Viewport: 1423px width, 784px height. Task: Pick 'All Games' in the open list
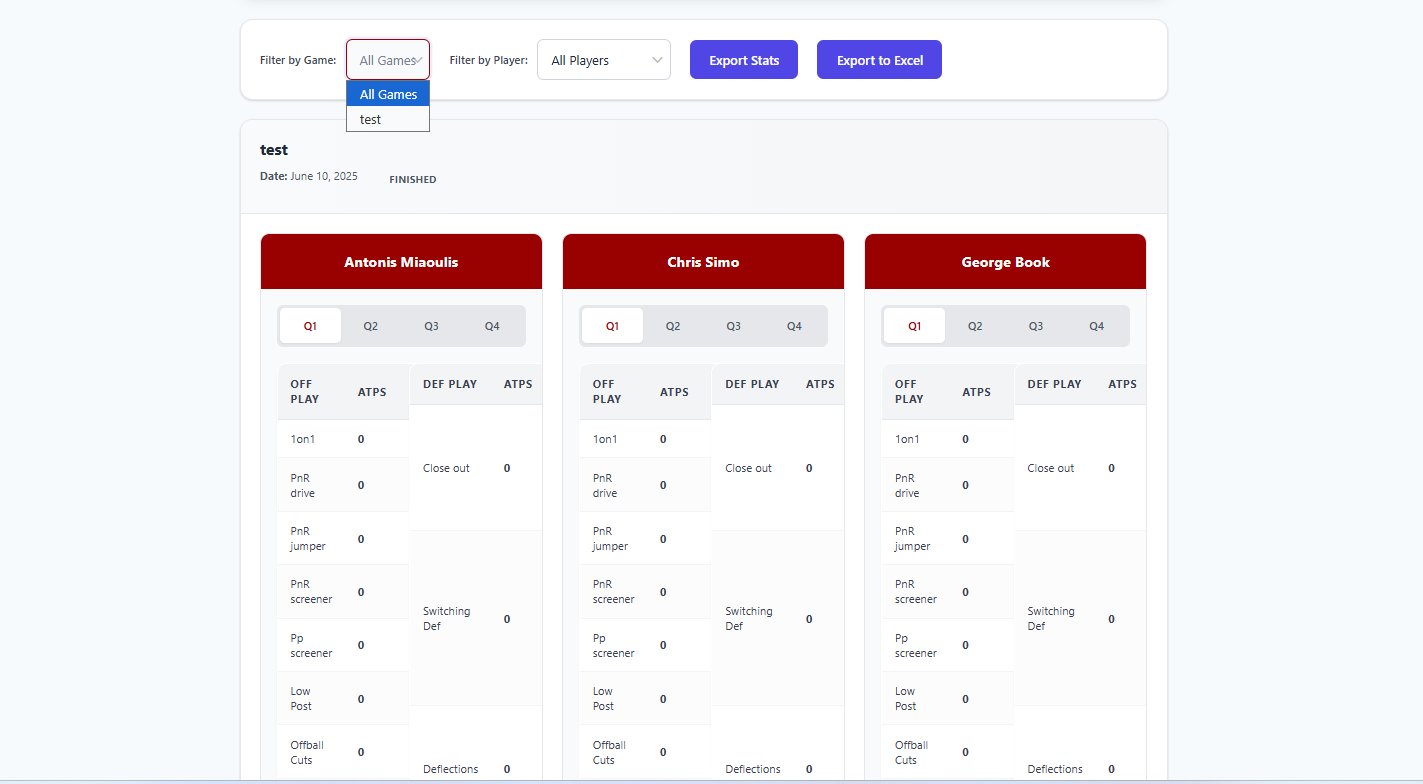point(388,94)
